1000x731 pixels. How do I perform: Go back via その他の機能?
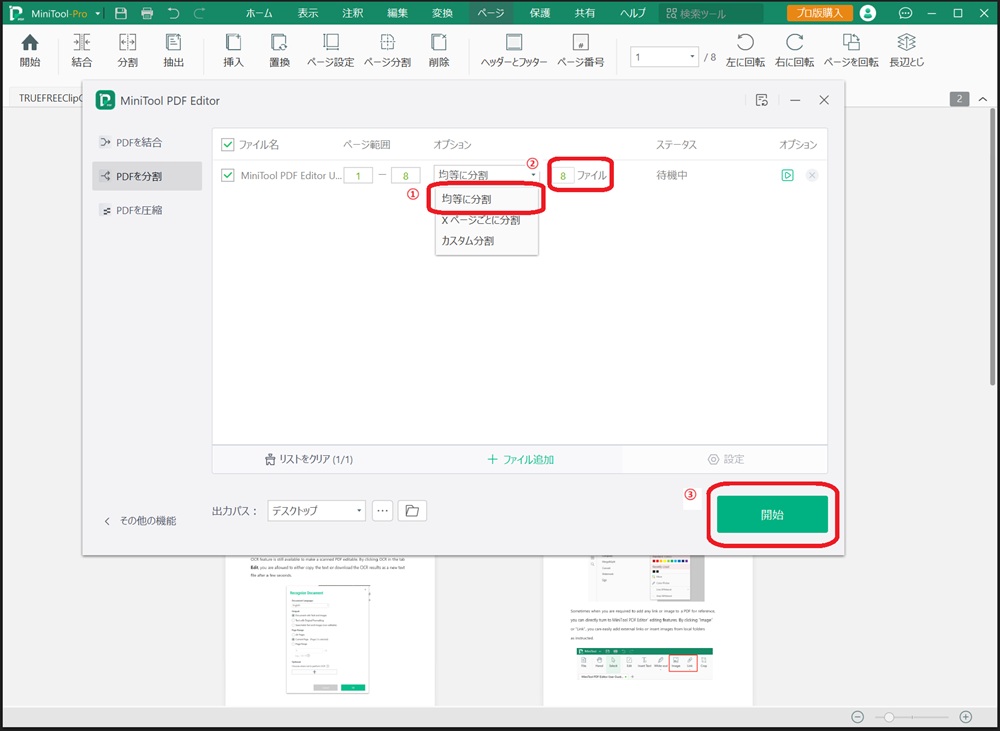[x=140, y=521]
